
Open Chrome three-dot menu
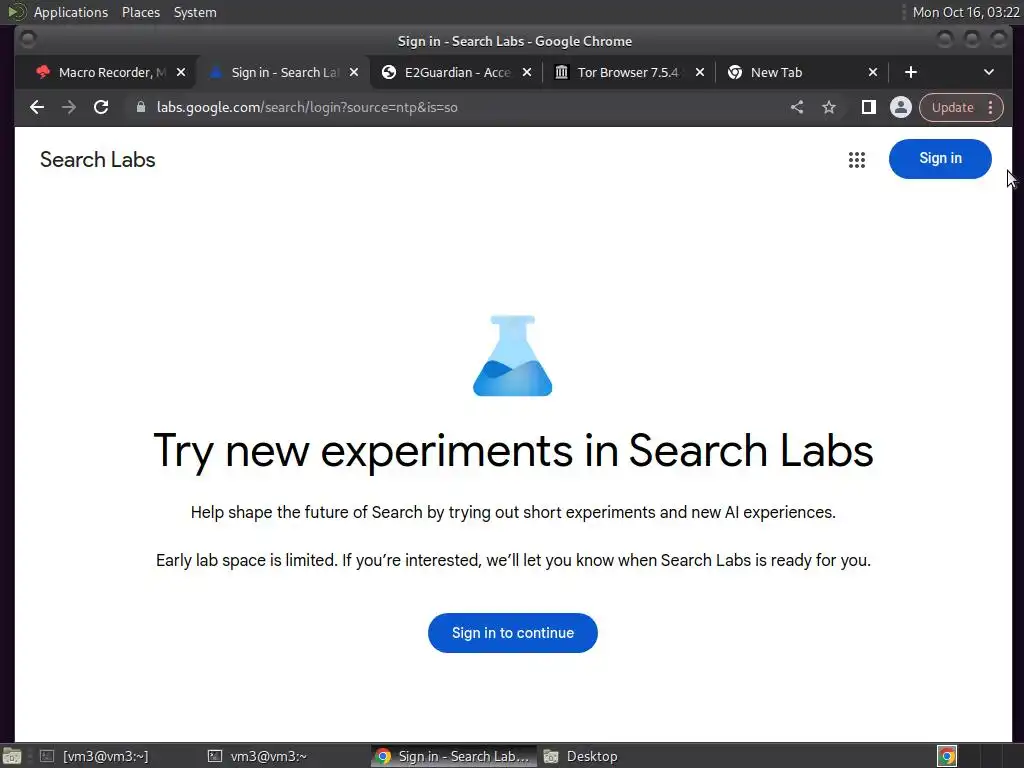pos(991,107)
